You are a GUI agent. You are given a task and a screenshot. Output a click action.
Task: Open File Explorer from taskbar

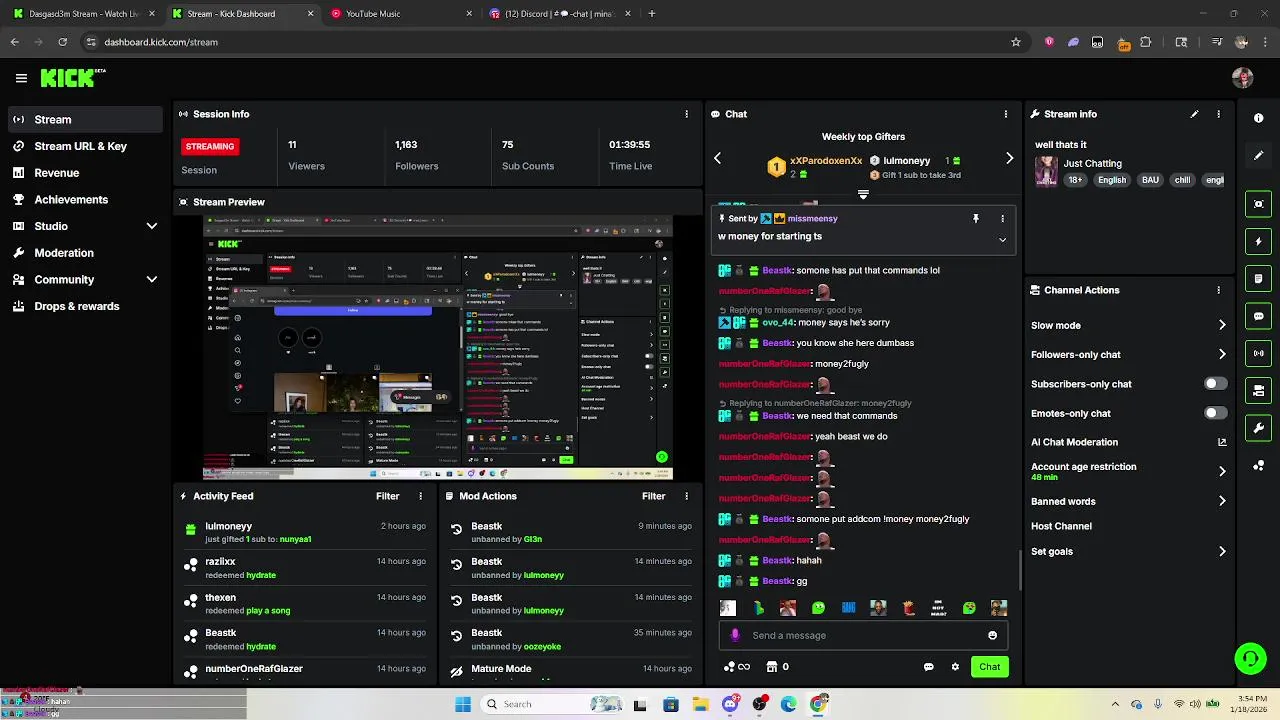pos(700,704)
